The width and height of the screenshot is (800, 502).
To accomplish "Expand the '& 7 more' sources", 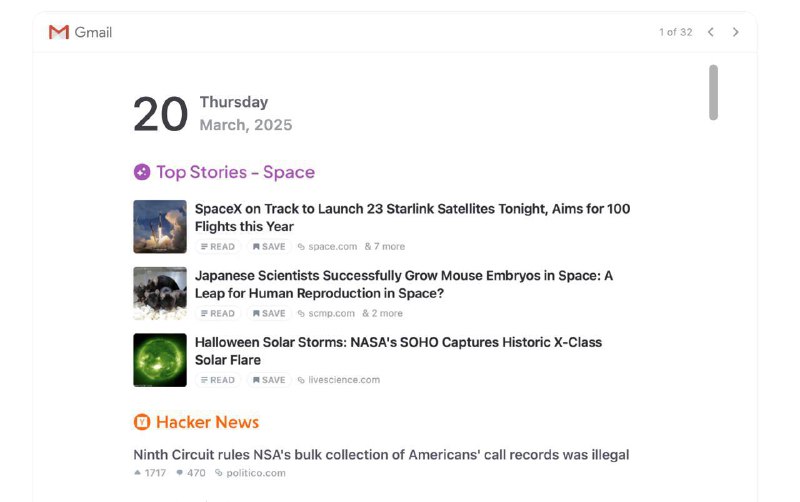I will (x=385, y=246).
